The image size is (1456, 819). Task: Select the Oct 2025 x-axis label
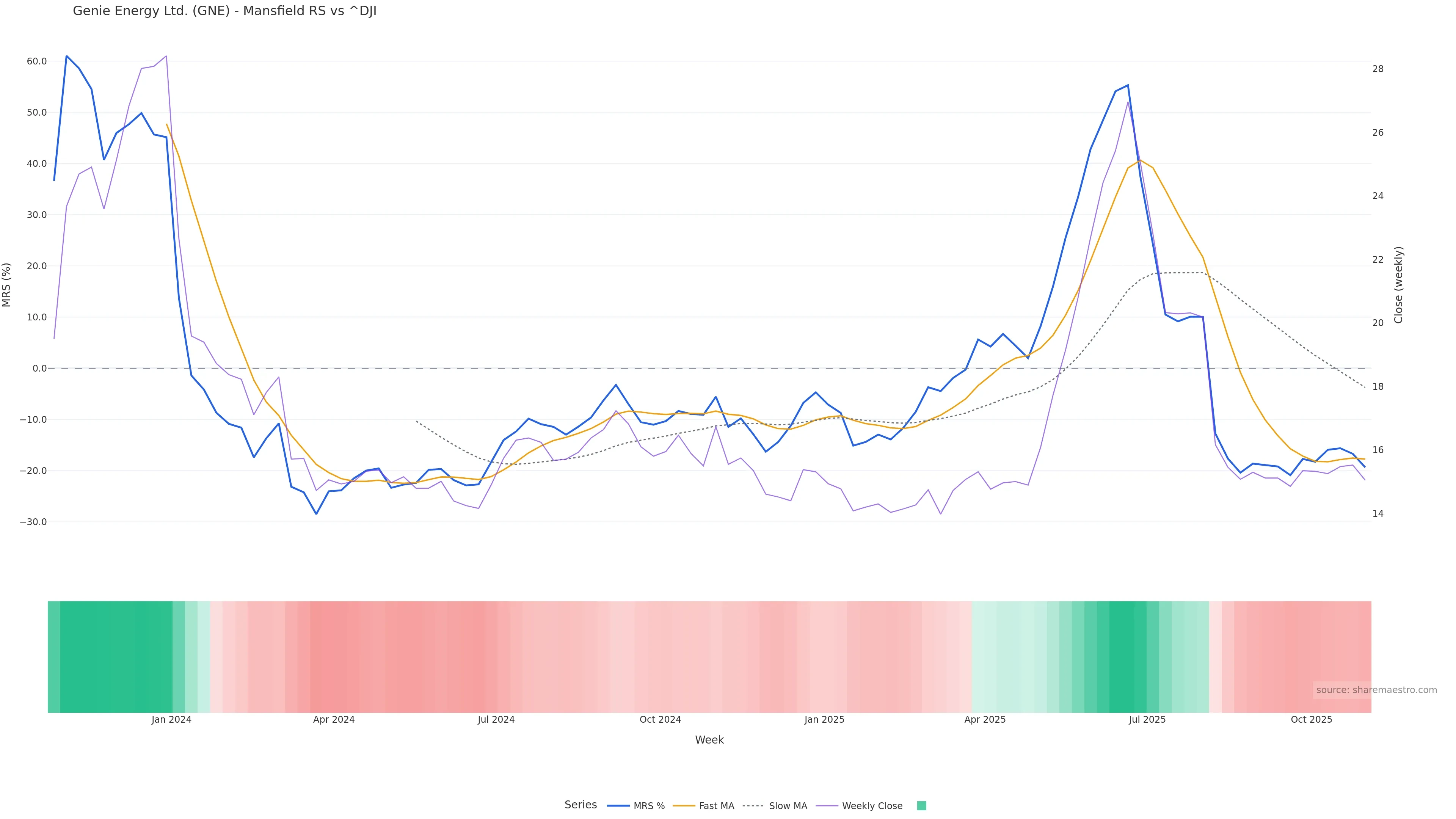1311,720
